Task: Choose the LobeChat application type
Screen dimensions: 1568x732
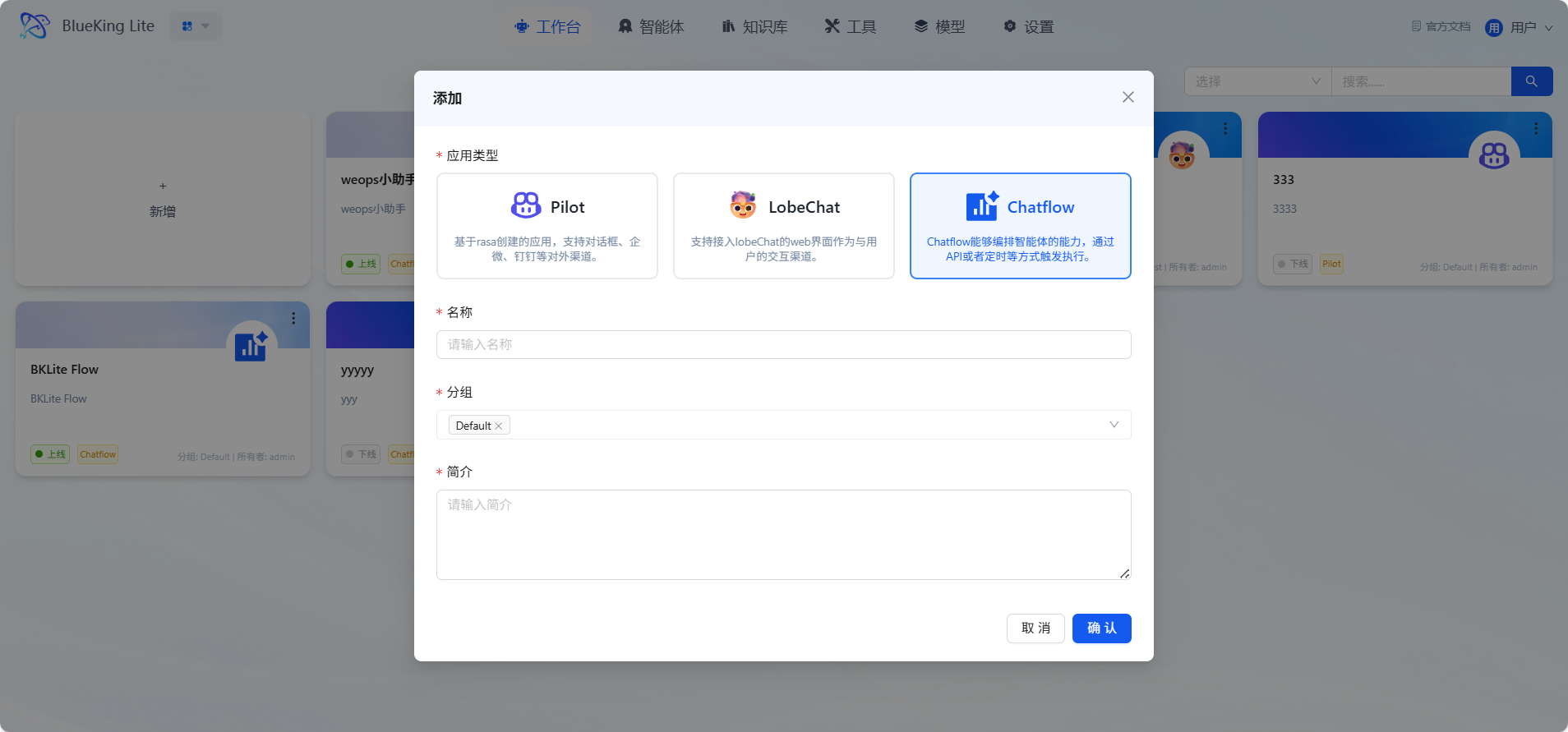Action: (783, 226)
